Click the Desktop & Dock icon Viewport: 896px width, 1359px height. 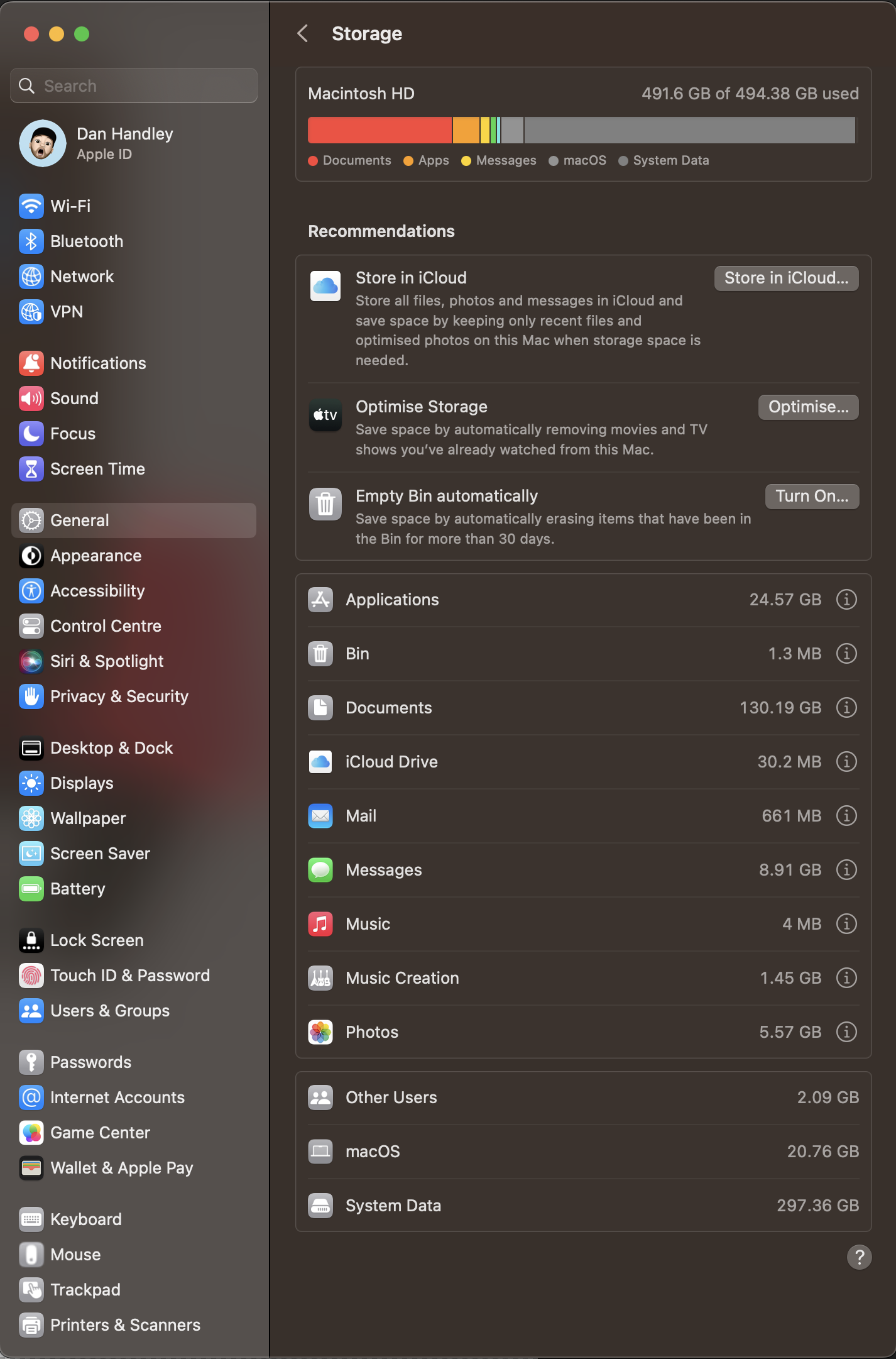pos(31,747)
